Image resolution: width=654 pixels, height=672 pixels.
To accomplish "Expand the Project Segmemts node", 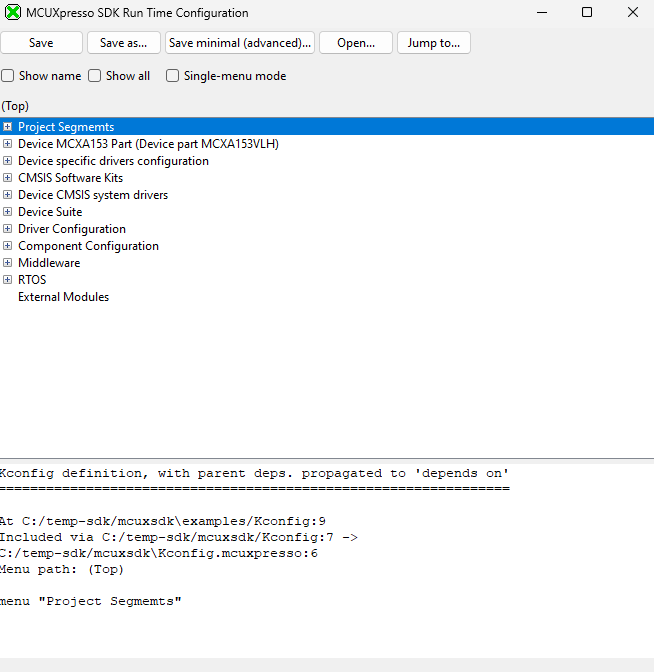I will coord(7,126).
